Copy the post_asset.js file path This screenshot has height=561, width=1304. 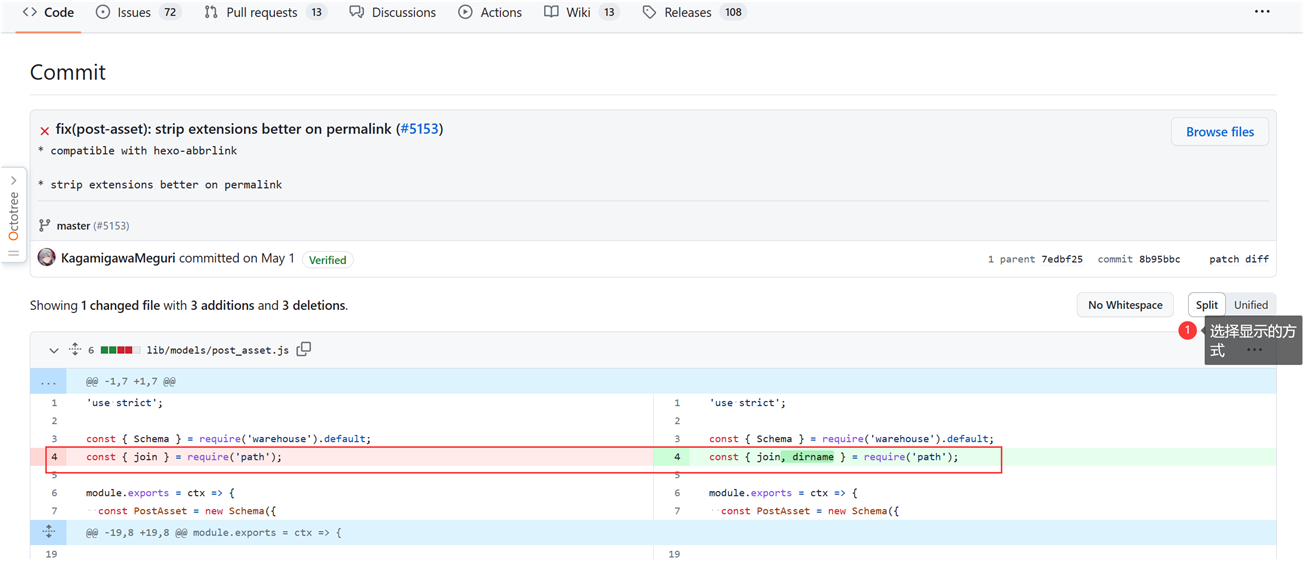[x=304, y=349]
